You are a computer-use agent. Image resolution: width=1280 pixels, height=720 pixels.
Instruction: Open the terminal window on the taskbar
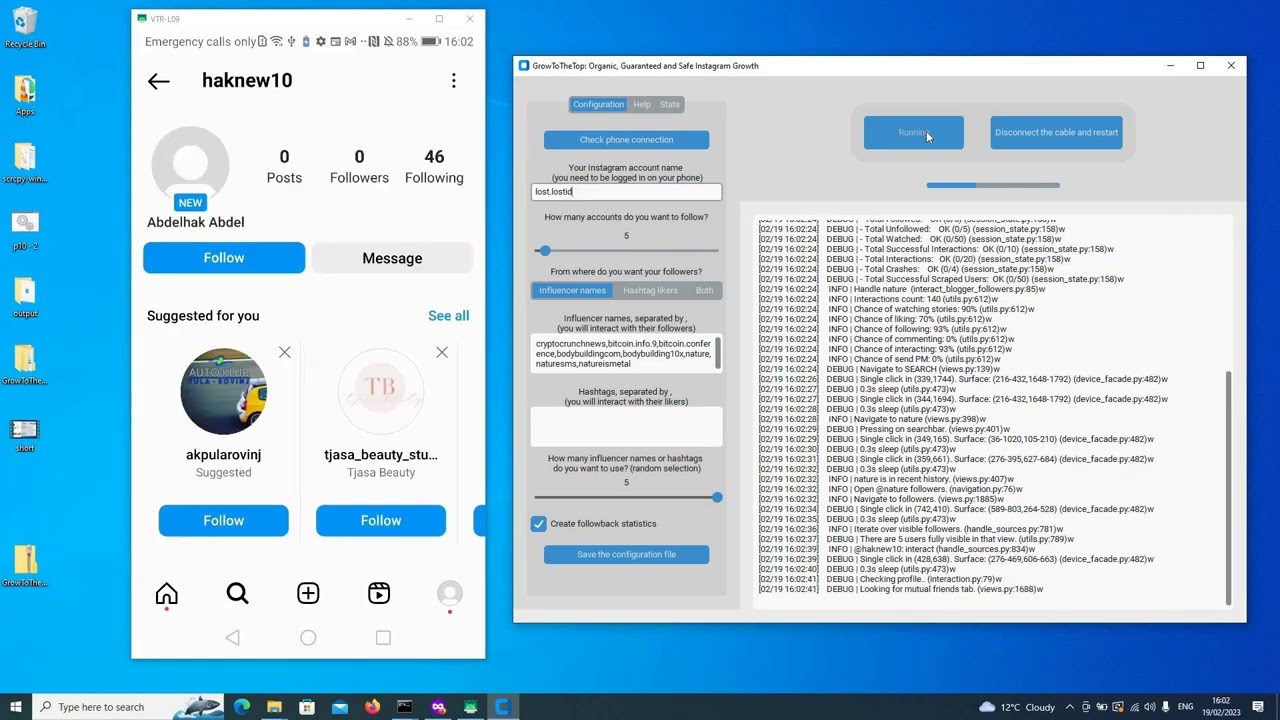point(404,707)
